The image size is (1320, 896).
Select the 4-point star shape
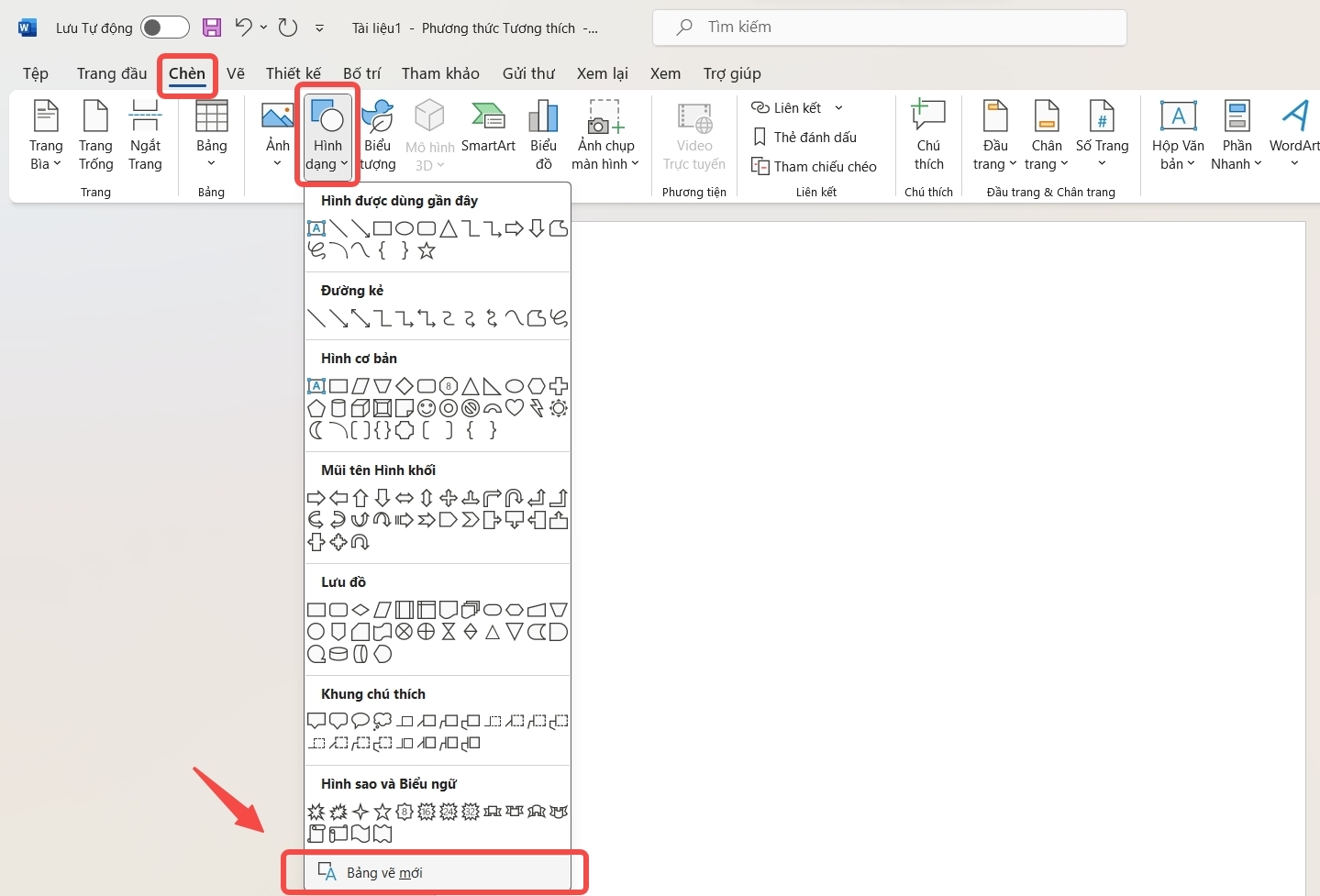[x=361, y=812]
